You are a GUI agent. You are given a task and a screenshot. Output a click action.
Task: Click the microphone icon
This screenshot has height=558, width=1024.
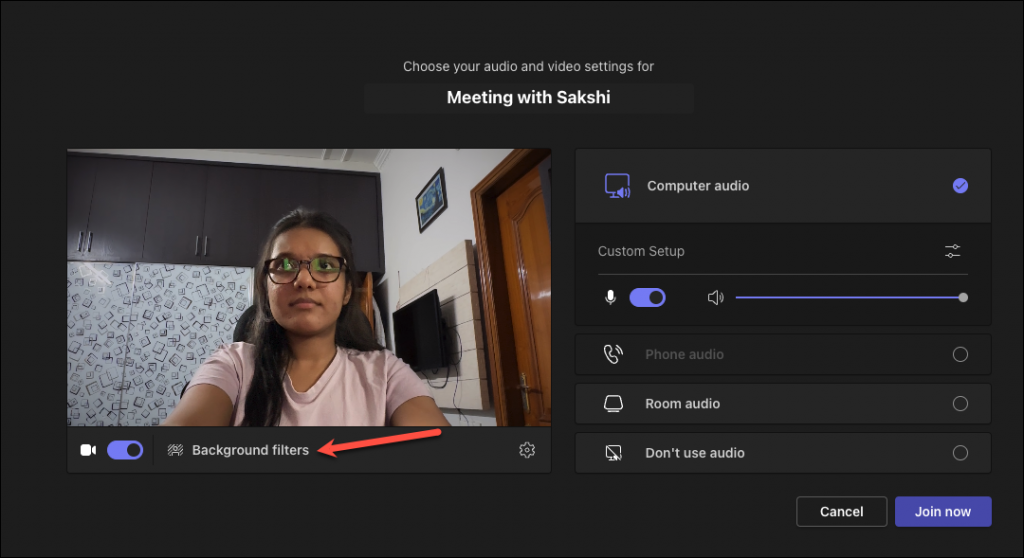(611, 297)
